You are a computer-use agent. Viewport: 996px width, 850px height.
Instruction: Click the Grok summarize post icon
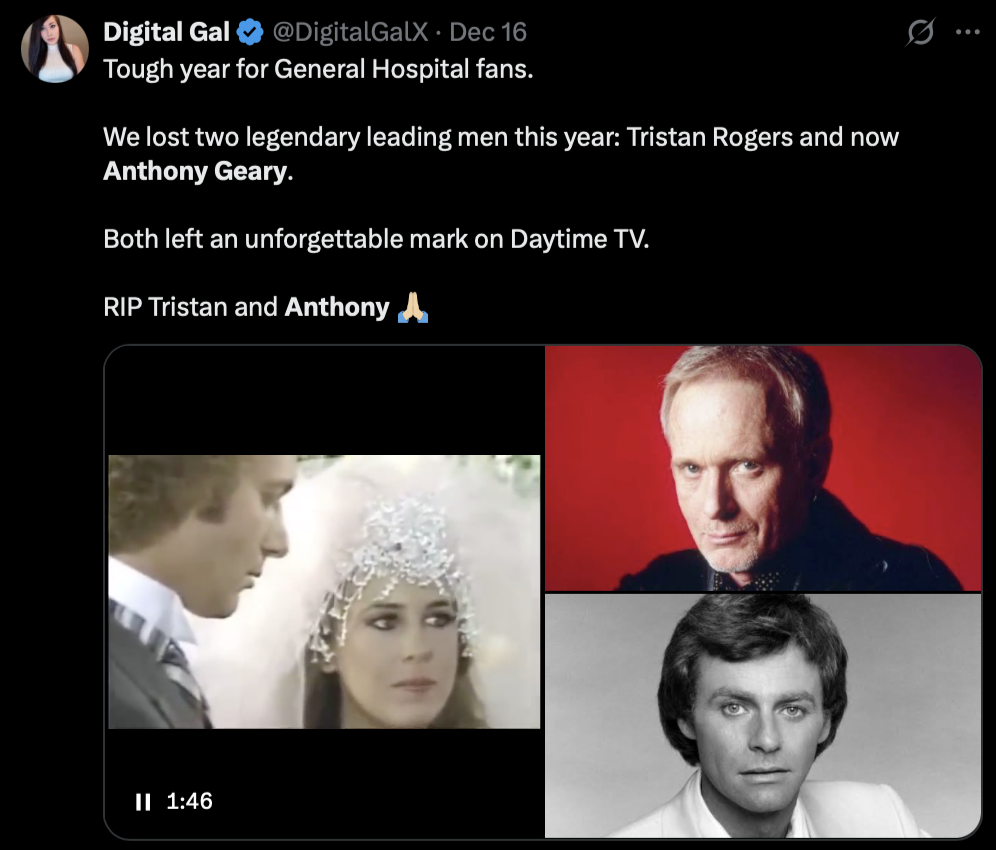[x=918, y=32]
